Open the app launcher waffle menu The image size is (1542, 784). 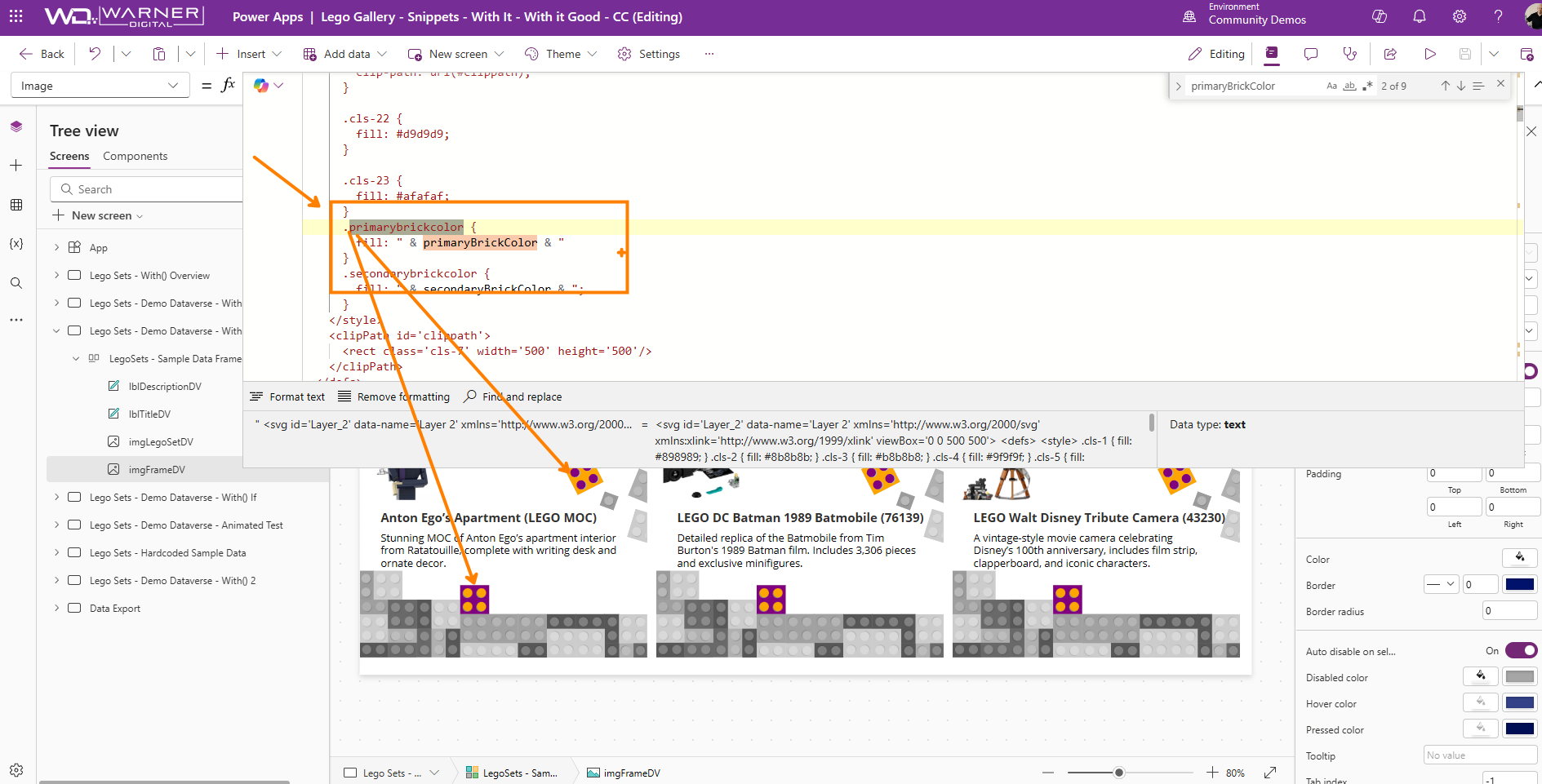click(x=16, y=16)
